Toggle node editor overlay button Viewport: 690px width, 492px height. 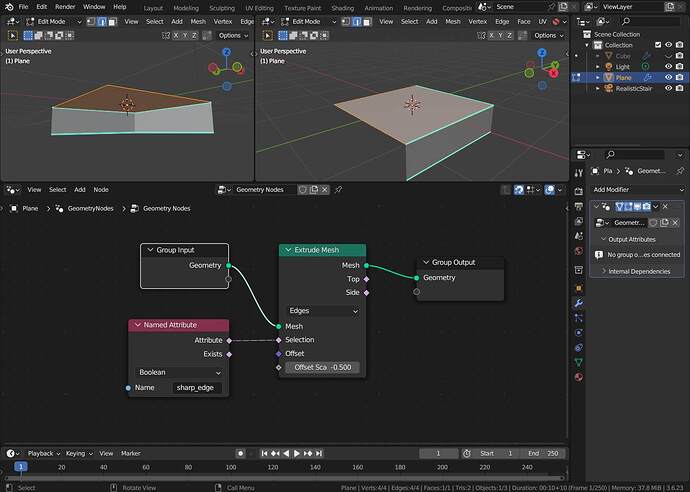[550, 190]
